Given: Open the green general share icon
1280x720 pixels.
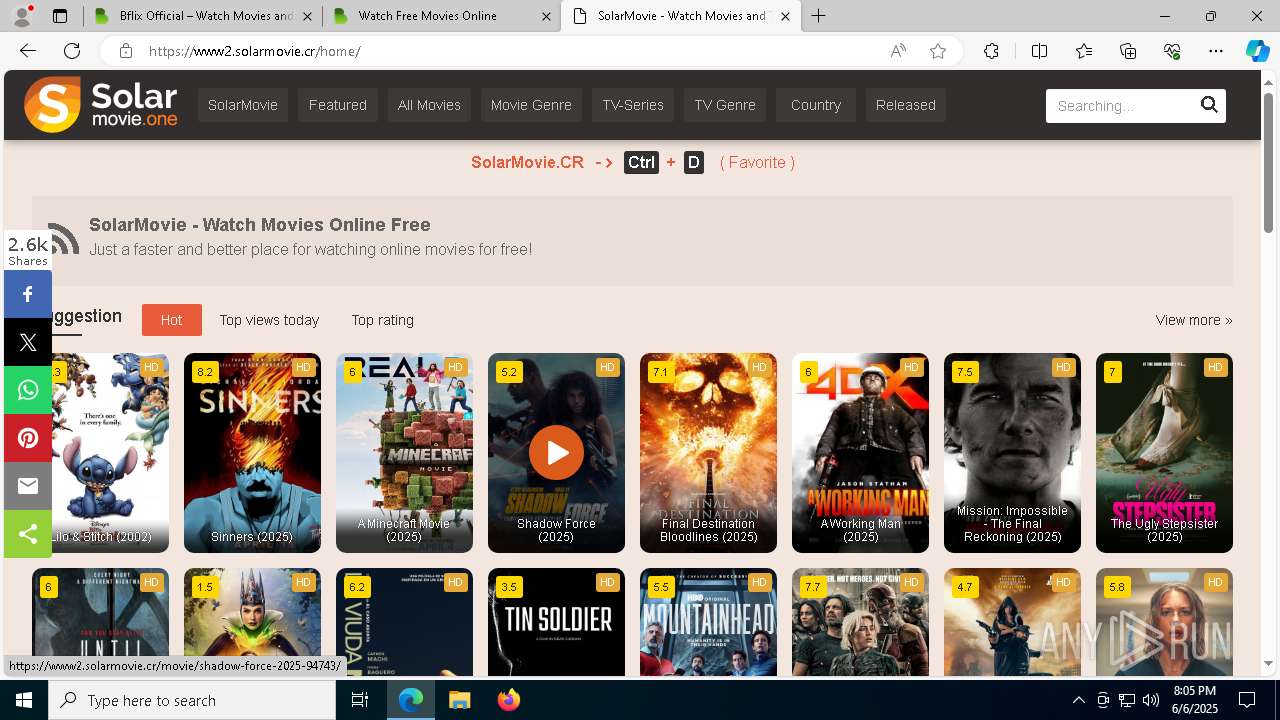Looking at the screenshot, I should coord(28,534).
